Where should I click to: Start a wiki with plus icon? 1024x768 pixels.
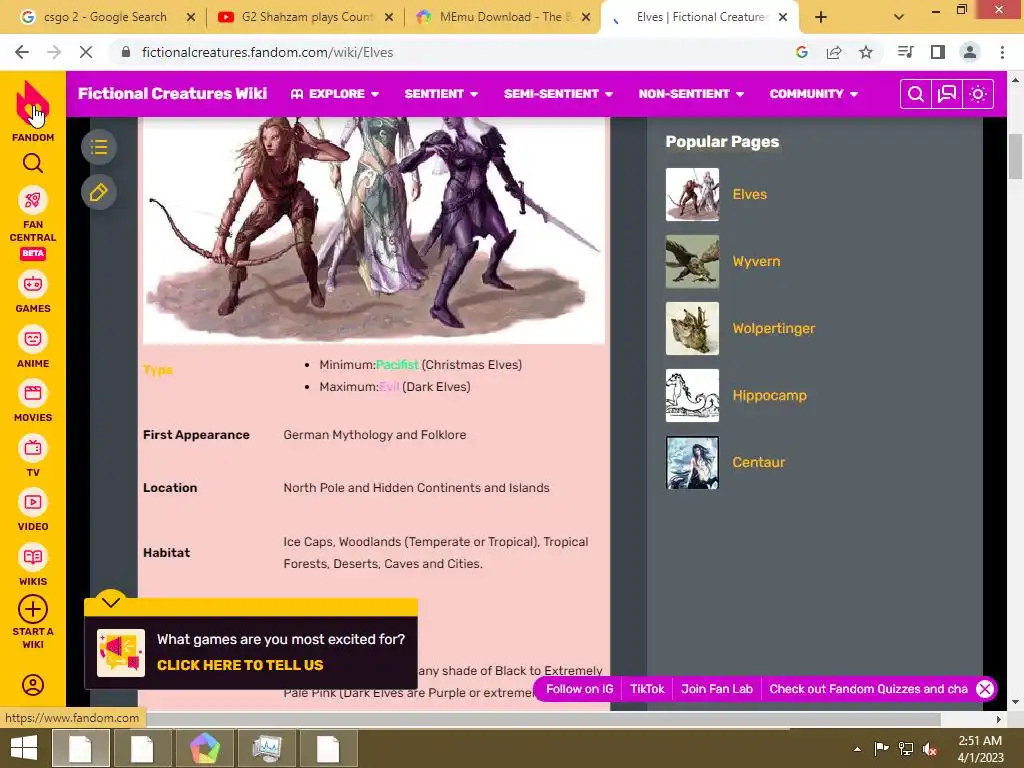pyautogui.click(x=33, y=609)
